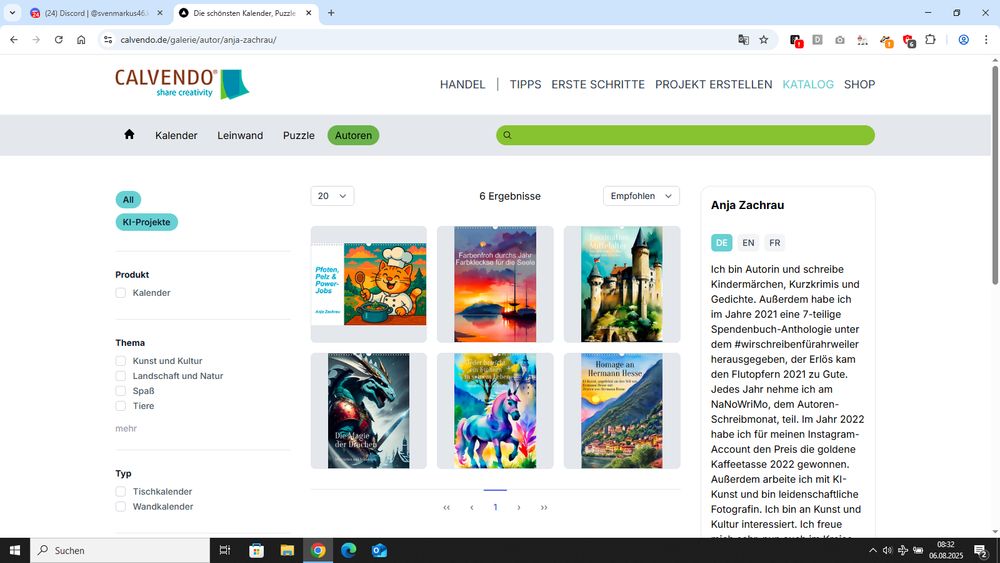This screenshot has height=563, width=1000.
Task: Open the HANDEL menu item
Action: [462, 84]
